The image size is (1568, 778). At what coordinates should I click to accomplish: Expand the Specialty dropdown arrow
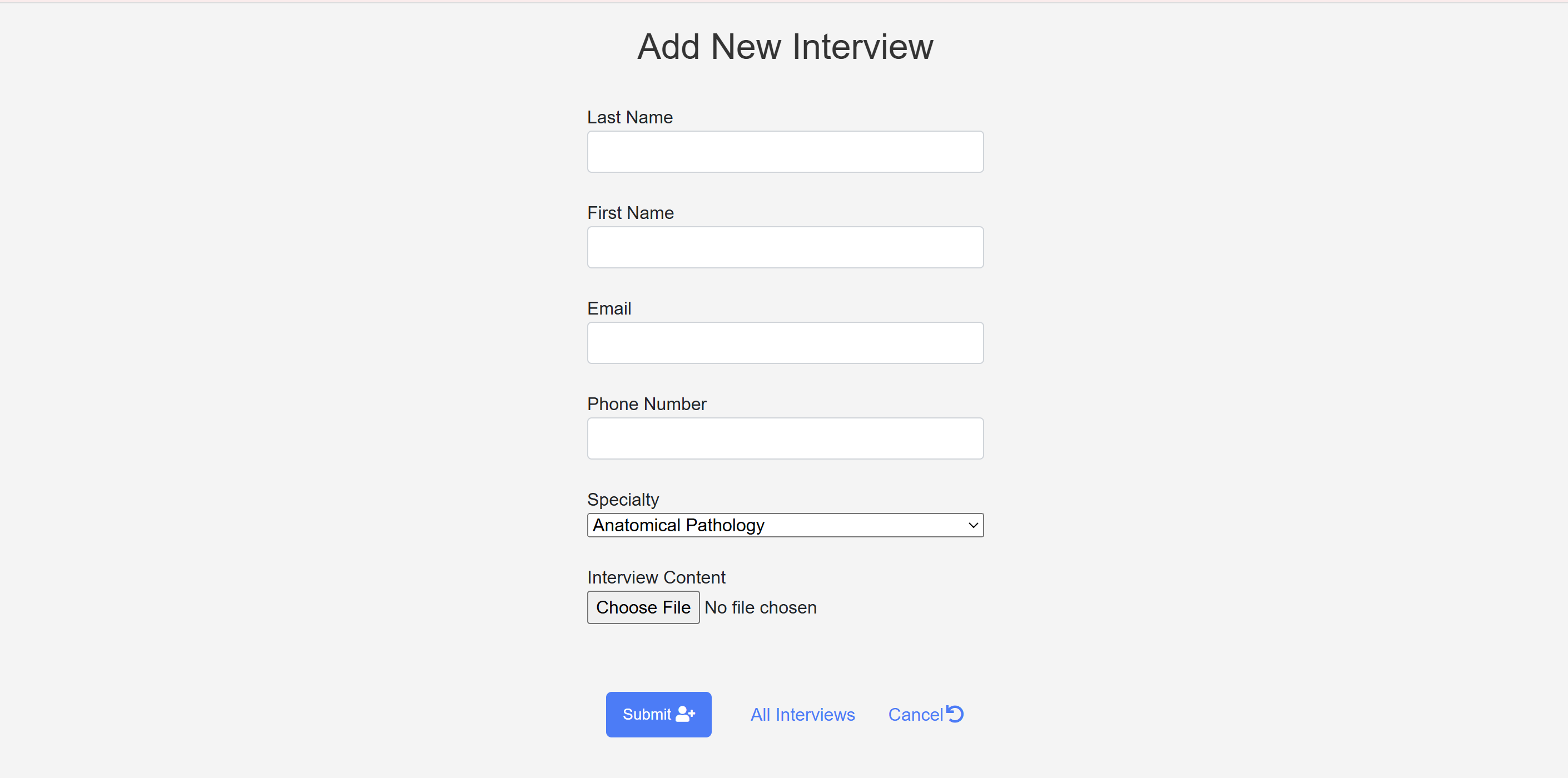click(972, 525)
